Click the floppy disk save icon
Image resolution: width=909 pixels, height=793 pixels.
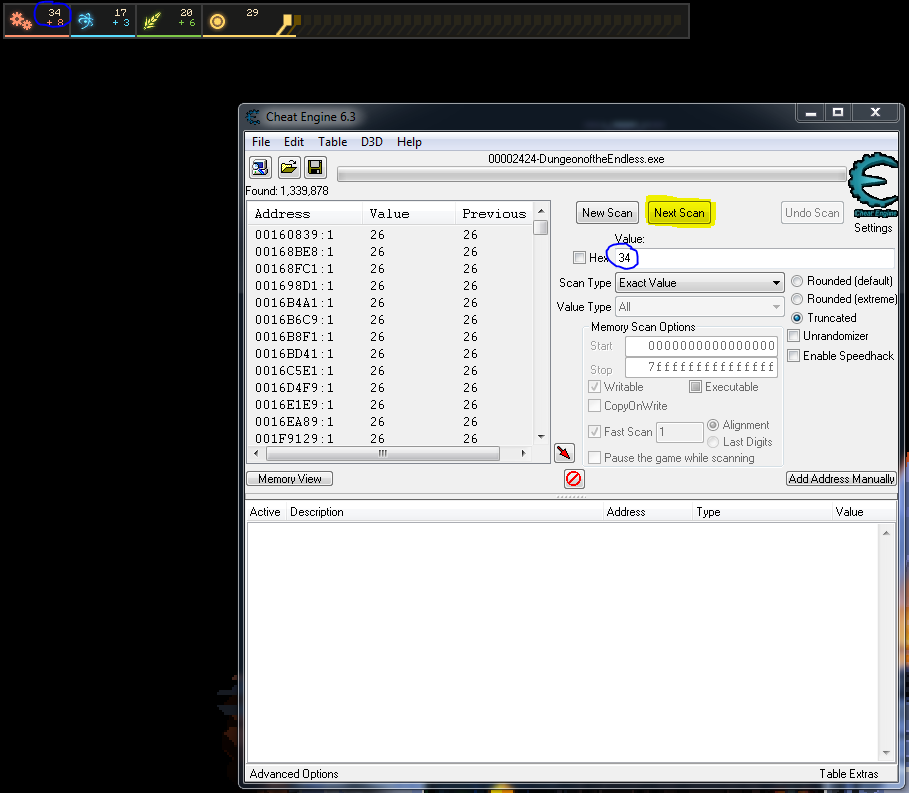coord(315,168)
